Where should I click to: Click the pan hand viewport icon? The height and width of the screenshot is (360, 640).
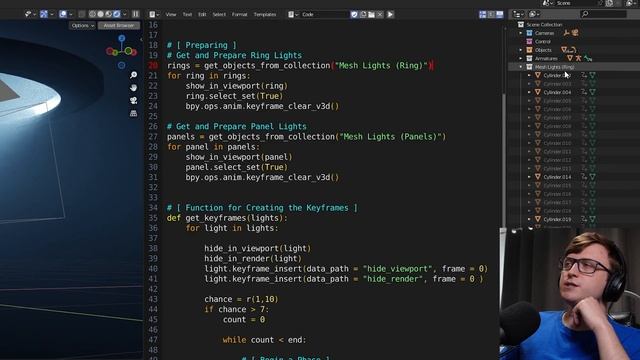[x=133, y=88]
